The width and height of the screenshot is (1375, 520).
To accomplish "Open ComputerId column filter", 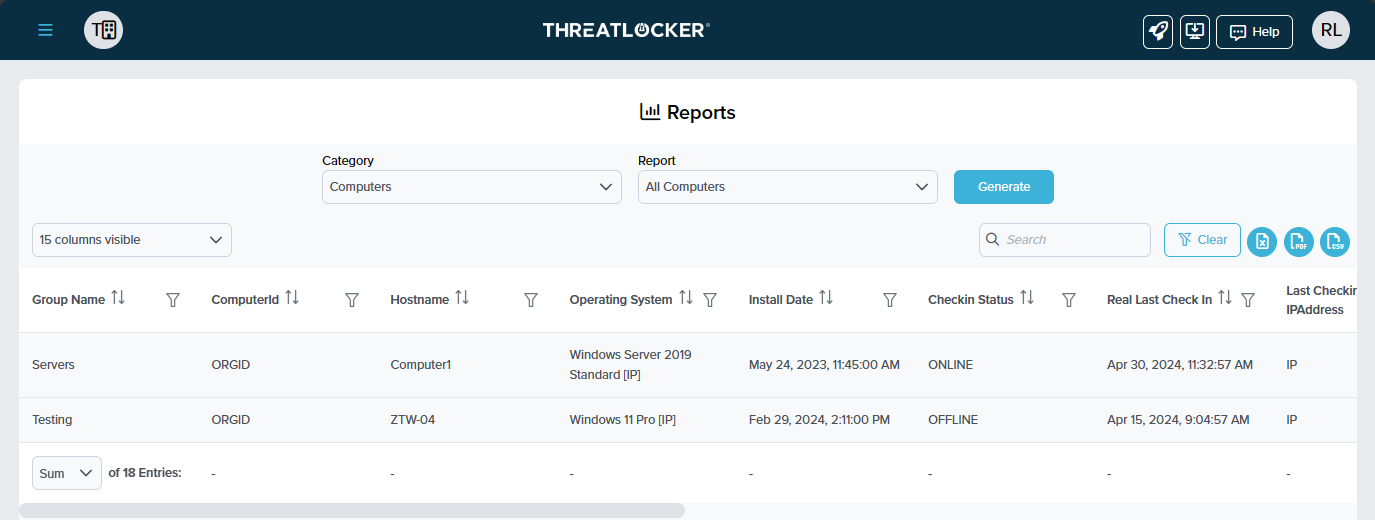I will [x=352, y=300].
